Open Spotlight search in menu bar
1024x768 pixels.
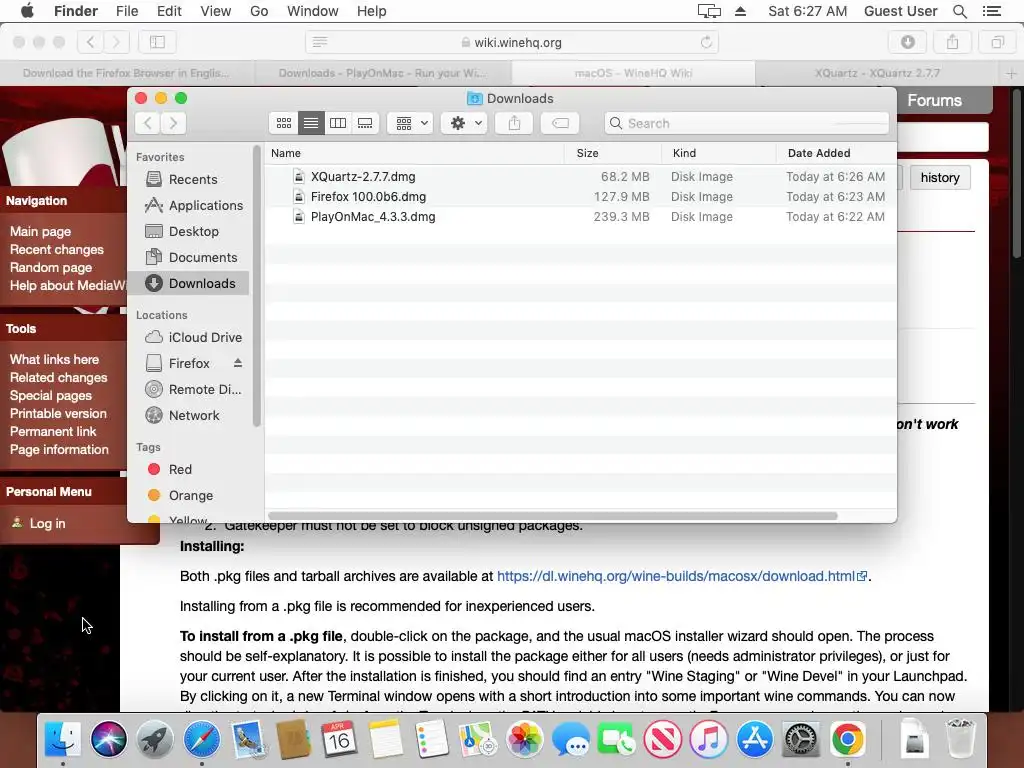point(960,11)
